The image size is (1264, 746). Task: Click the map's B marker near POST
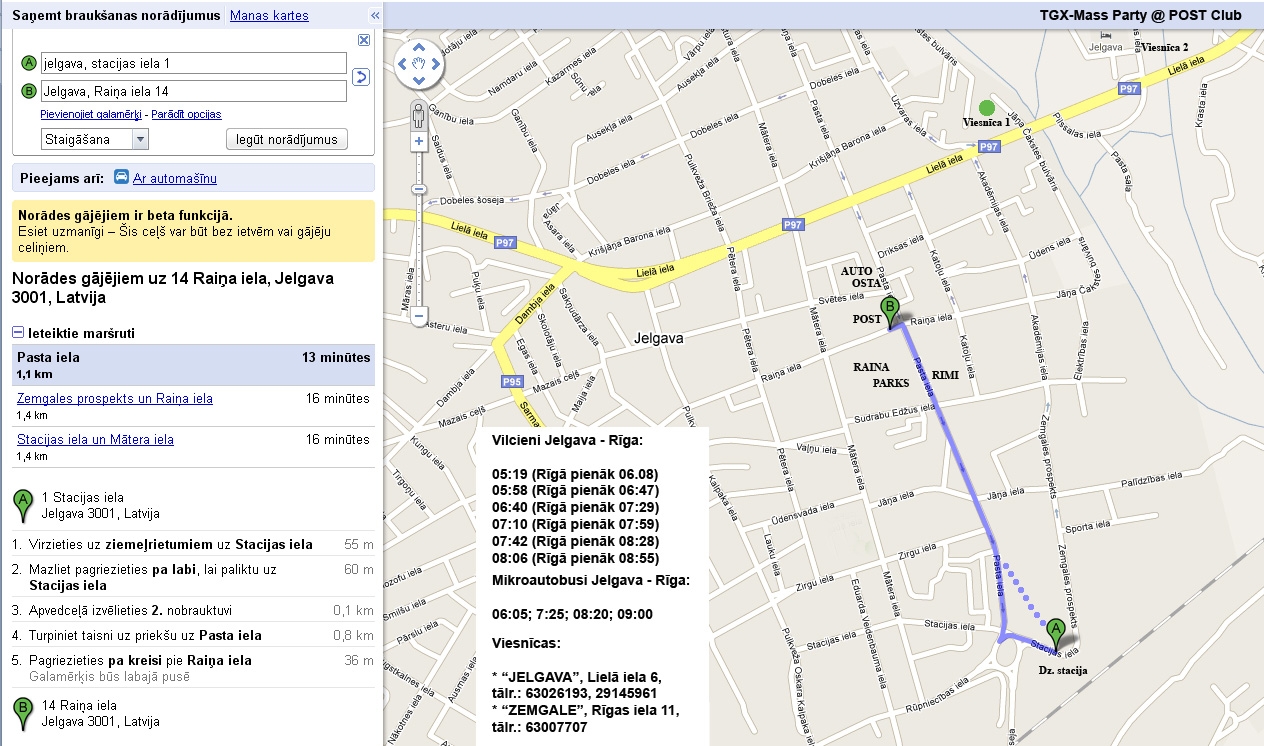click(x=889, y=311)
